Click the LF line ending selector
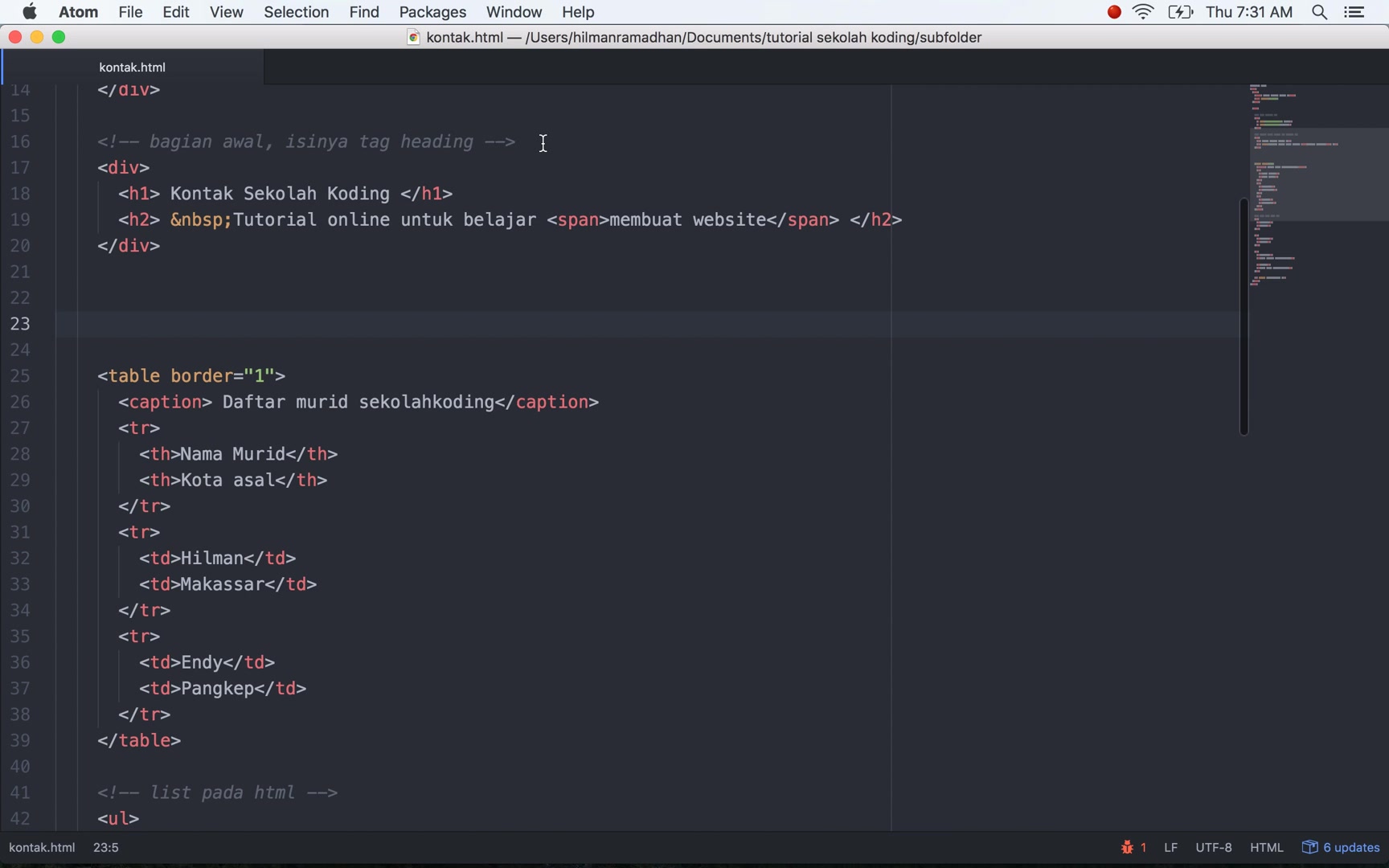Image resolution: width=1389 pixels, height=868 pixels. point(1170,847)
